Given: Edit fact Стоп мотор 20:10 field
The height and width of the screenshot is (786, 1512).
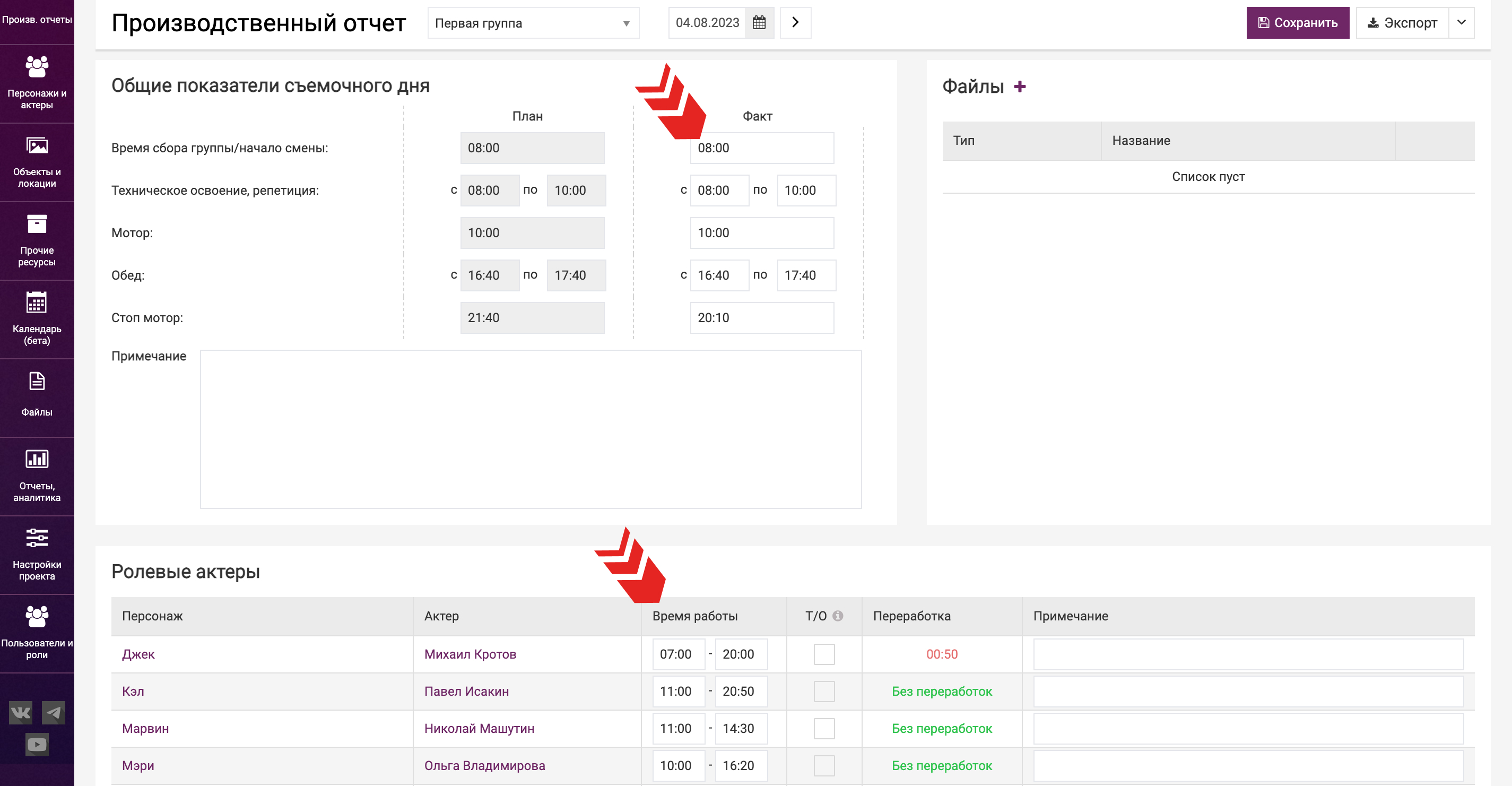Looking at the screenshot, I should click(x=762, y=318).
